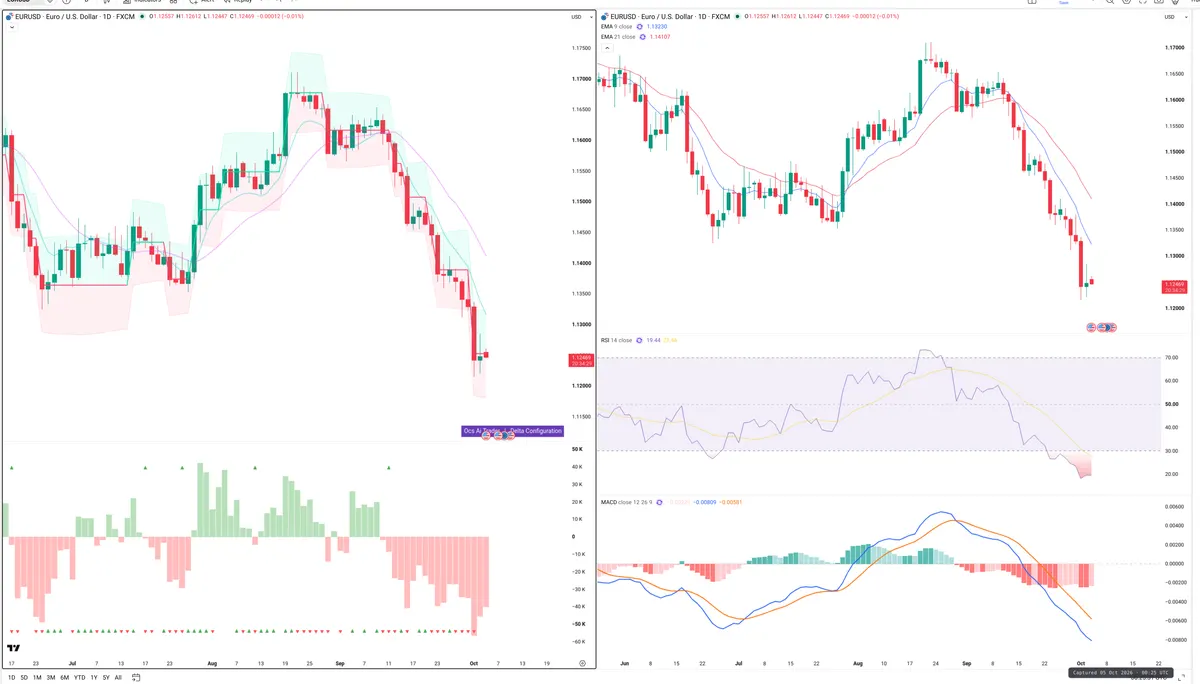Expand the indicator legend on left chart
This screenshot has width=1200, height=684.
click(x=10, y=28)
